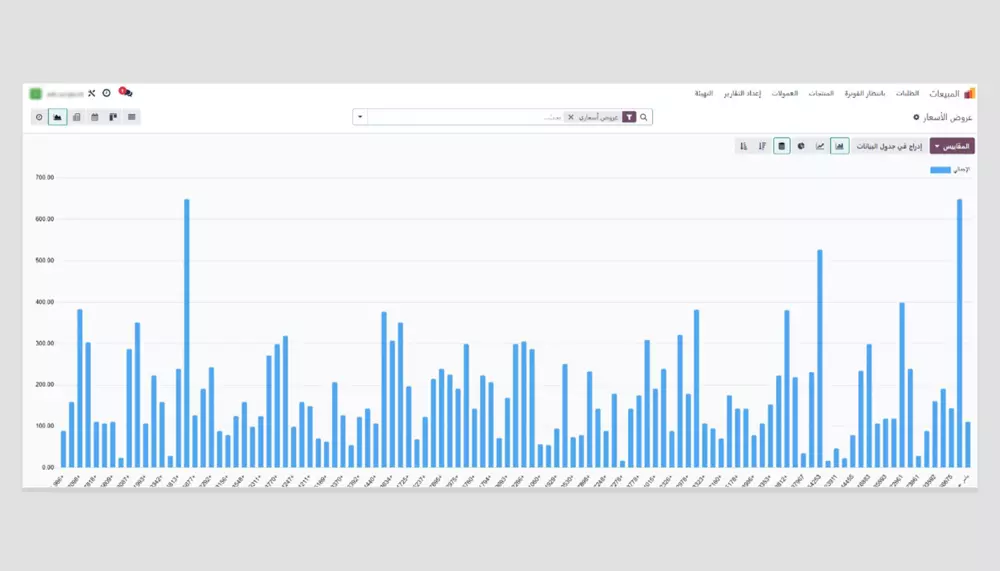Click the عروض الأسعار breadcrumb title
The width and height of the screenshot is (1000, 571).
tap(948, 117)
